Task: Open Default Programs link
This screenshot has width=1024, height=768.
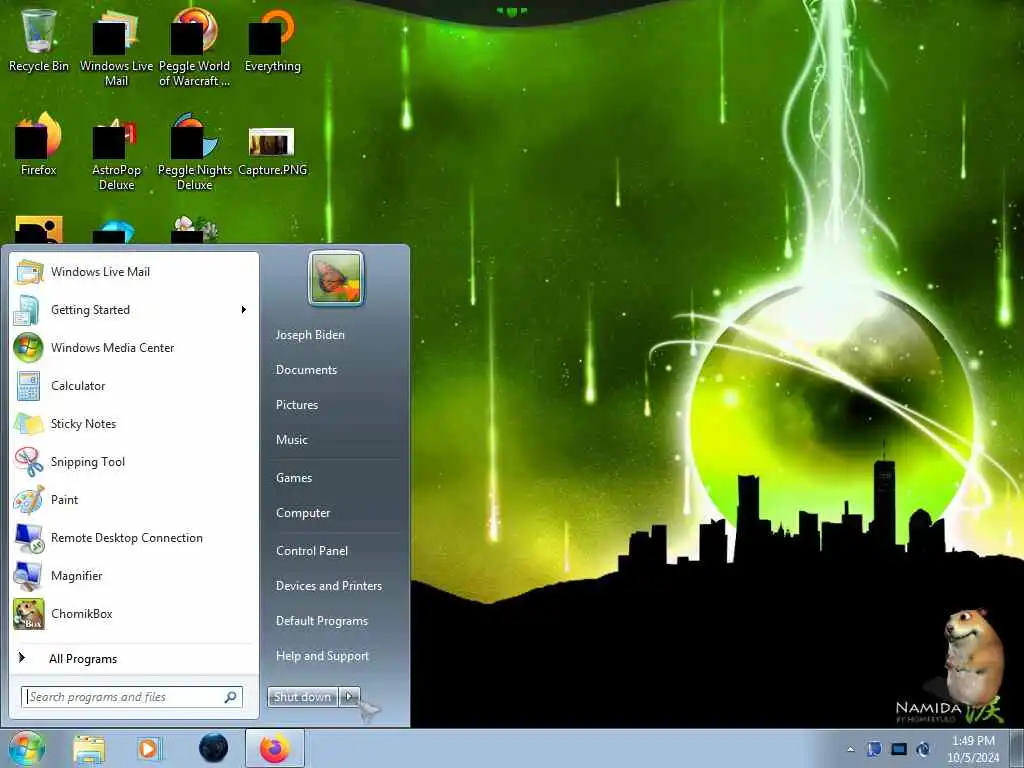Action: pyautogui.click(x=322, y=621)
